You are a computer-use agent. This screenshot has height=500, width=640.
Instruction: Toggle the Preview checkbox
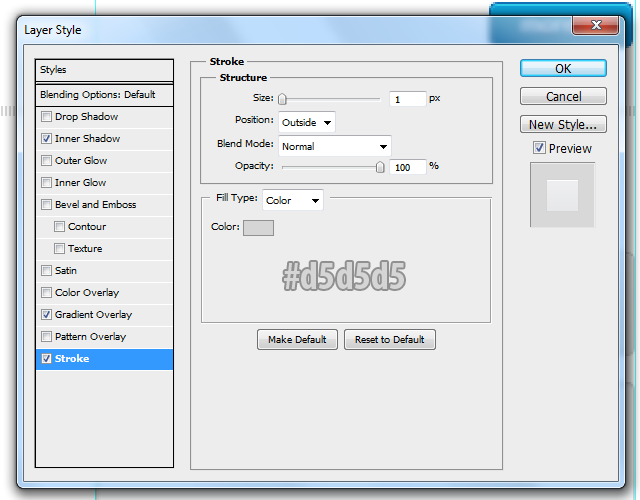tap(539, 148)
